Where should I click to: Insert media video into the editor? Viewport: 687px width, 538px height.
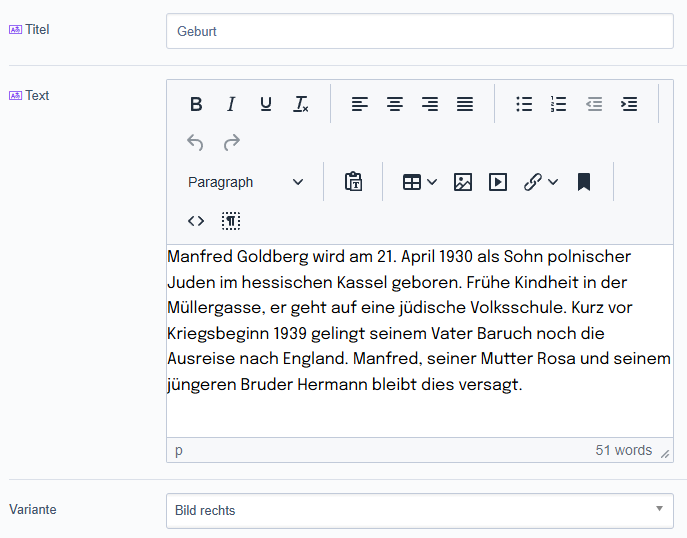pyautogui.click(x=498, y=182)
